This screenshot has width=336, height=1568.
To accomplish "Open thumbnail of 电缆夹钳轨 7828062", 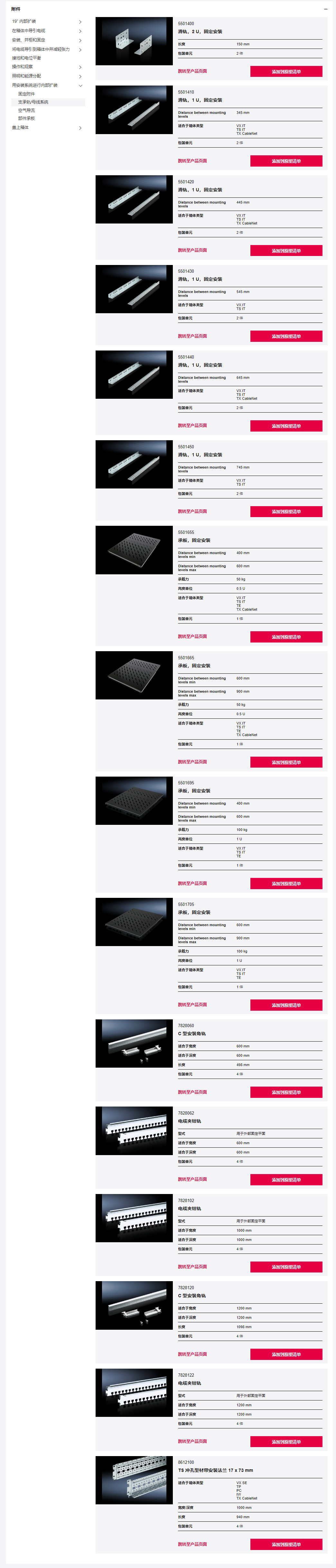I will point(134,1130).
